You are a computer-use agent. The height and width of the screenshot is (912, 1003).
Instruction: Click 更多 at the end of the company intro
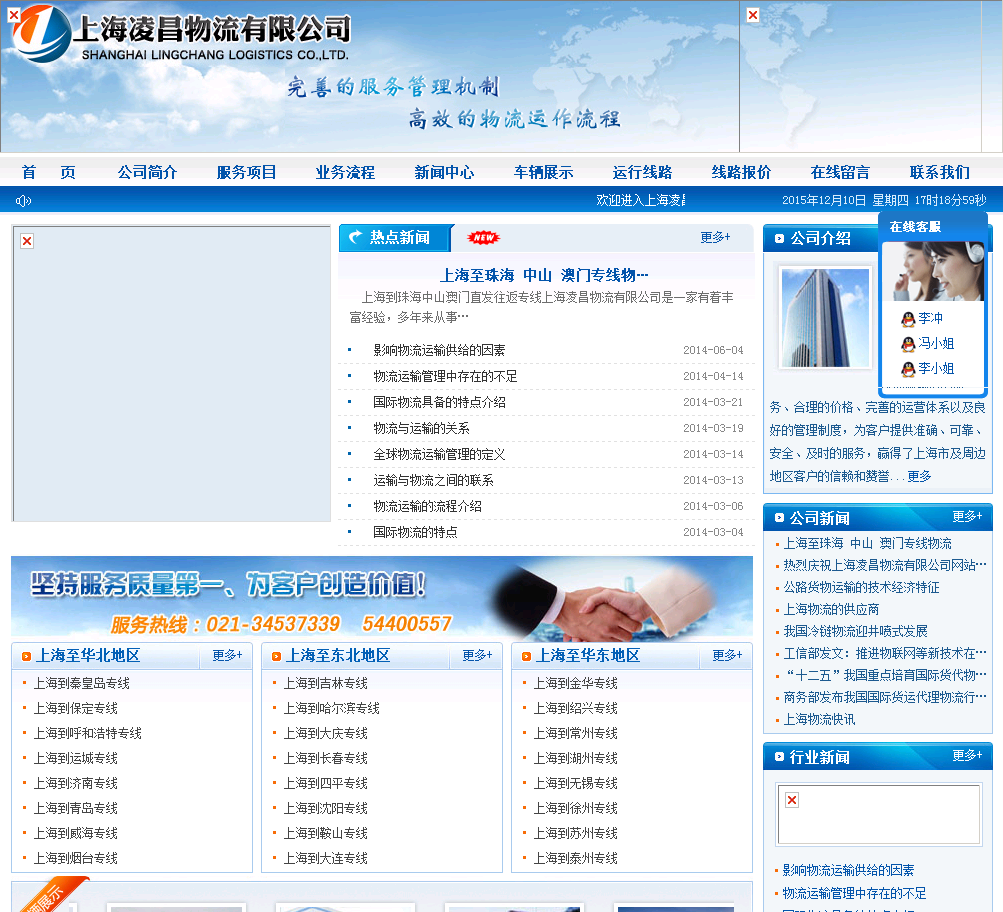click(919, 476)
